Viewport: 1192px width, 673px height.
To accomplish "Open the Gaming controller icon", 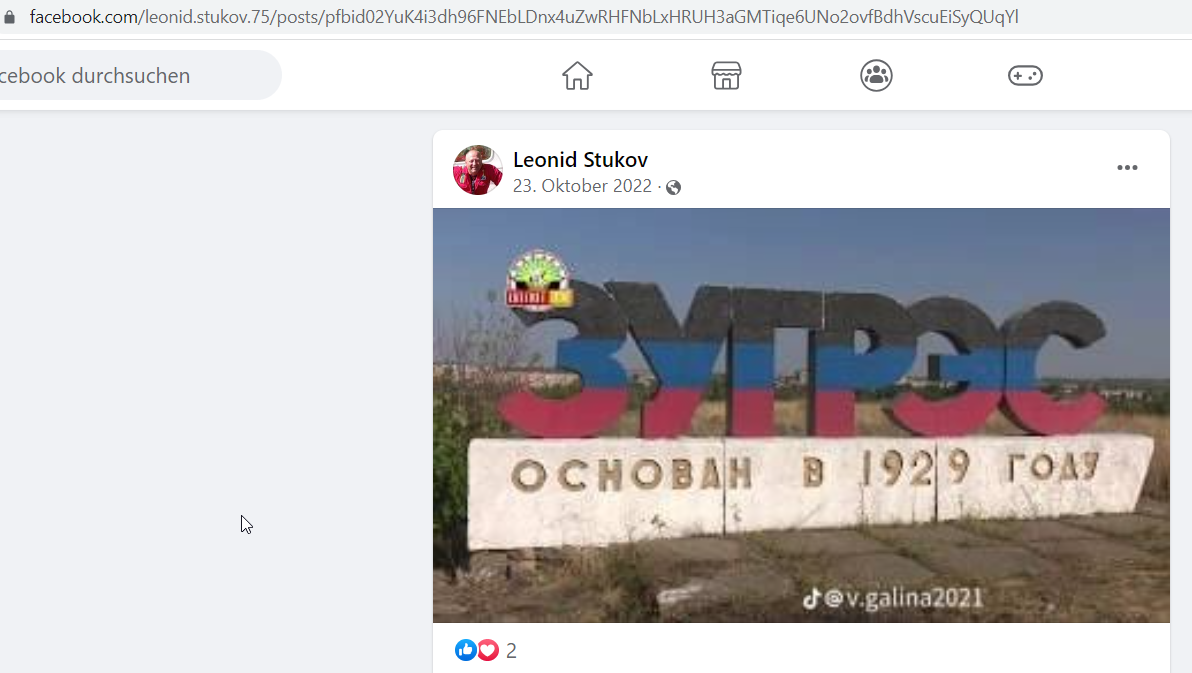I will click(1026, 75).
